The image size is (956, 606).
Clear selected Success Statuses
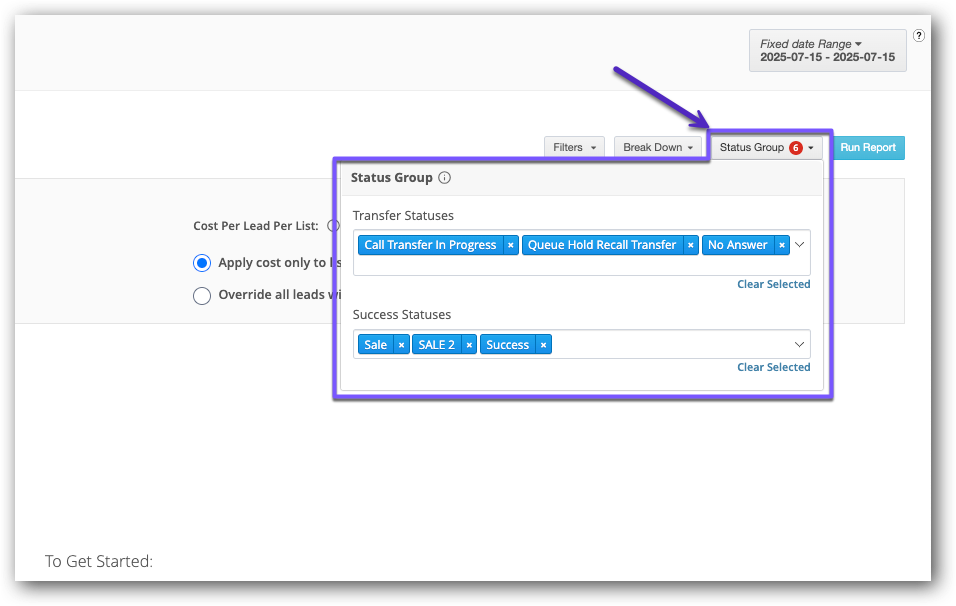tap(773, 368)
